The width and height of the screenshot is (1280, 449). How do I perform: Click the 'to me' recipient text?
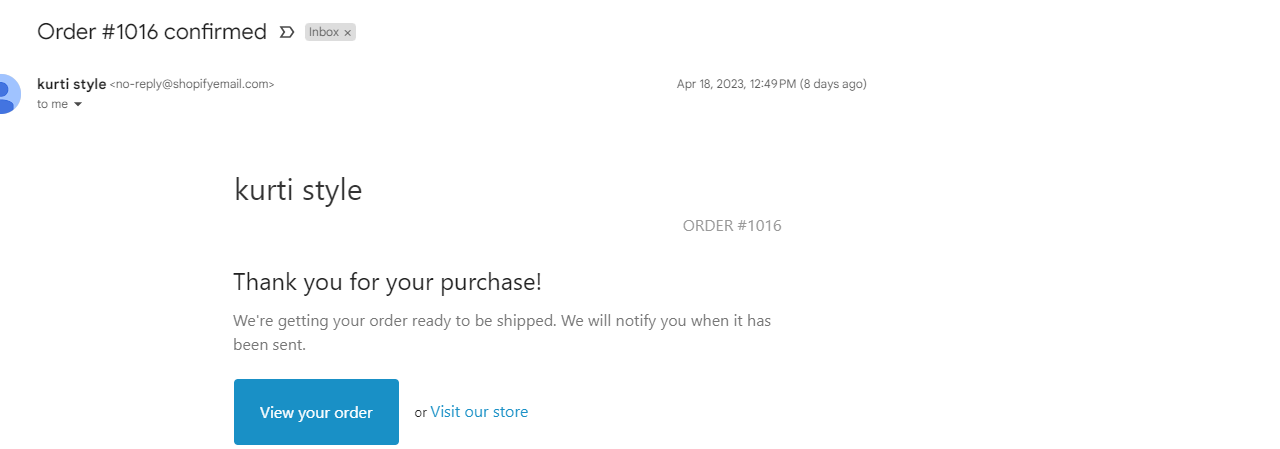(x=52, y=104)
